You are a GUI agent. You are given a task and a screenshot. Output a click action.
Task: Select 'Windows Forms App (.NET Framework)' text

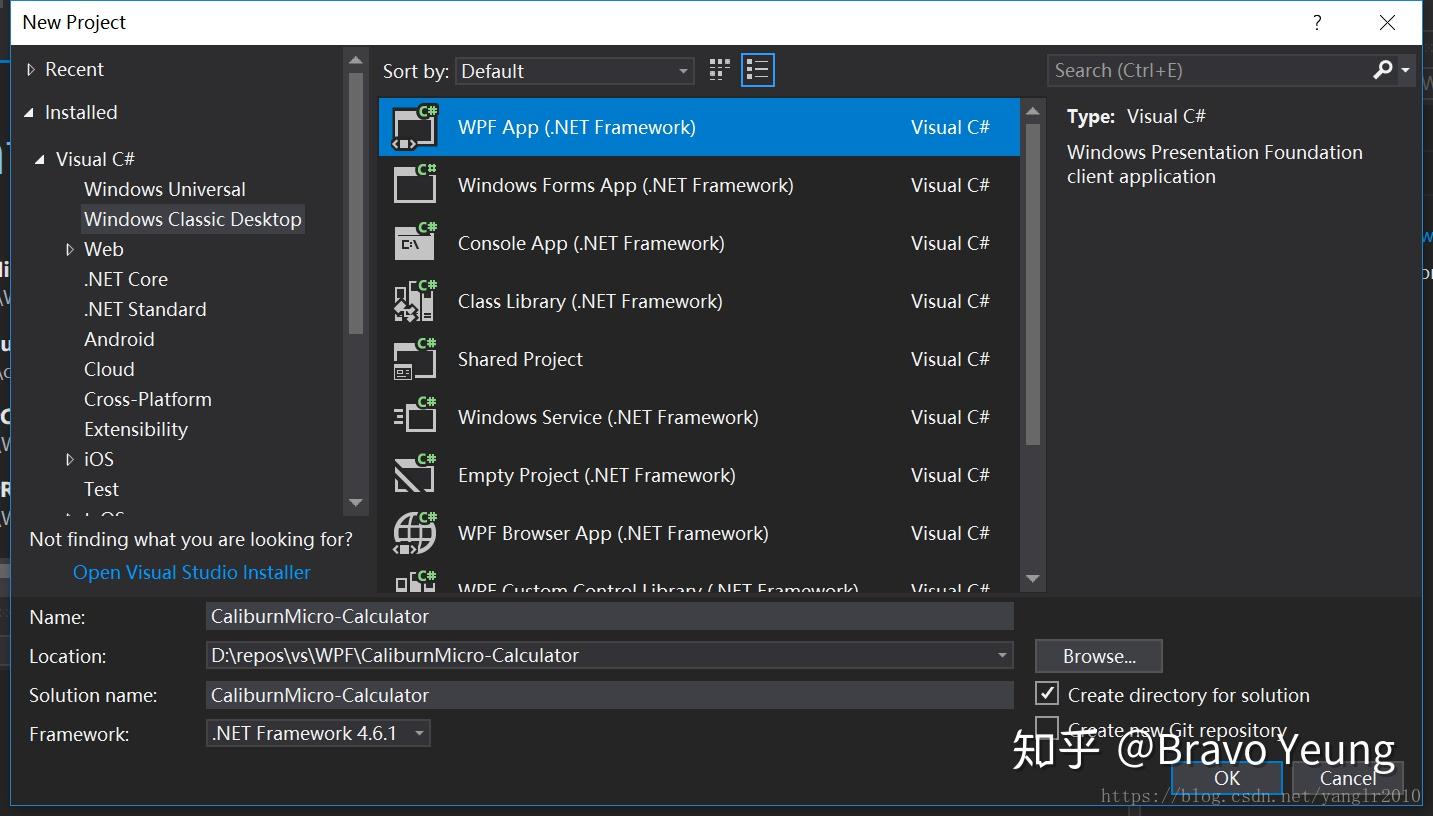(626, 185)
